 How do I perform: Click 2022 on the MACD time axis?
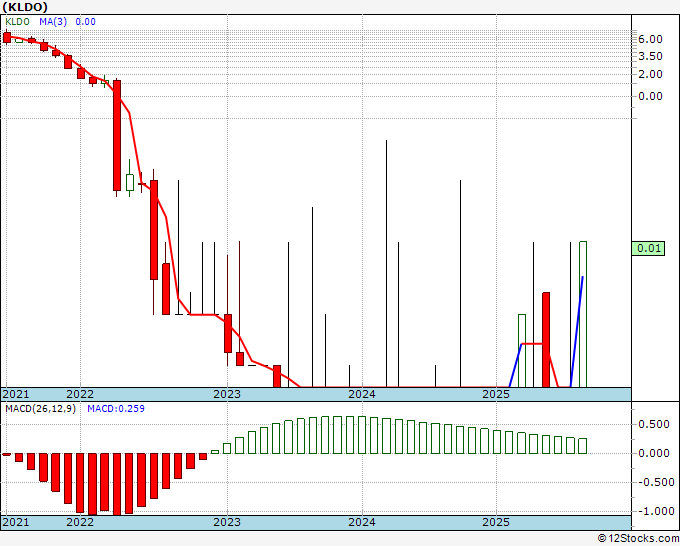pos(80,522)
